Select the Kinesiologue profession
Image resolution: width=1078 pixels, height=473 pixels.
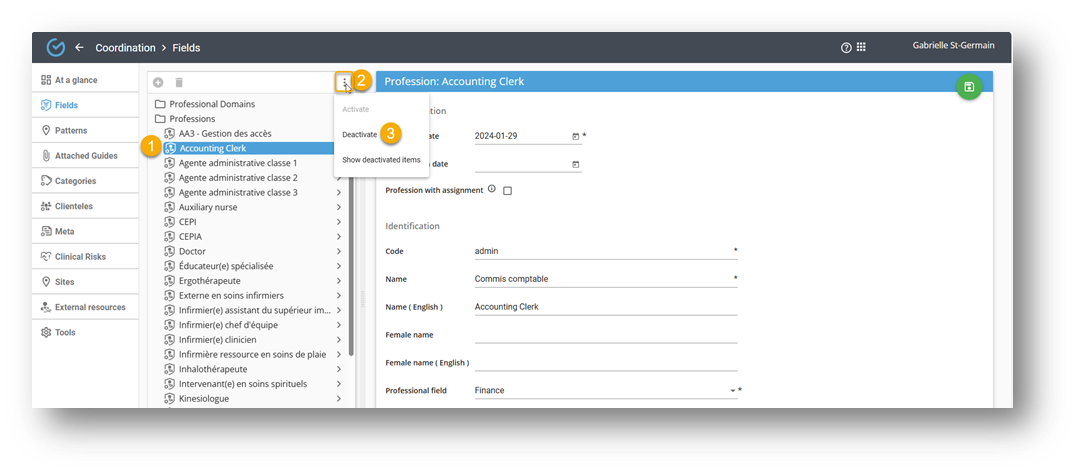pos(203,399)
